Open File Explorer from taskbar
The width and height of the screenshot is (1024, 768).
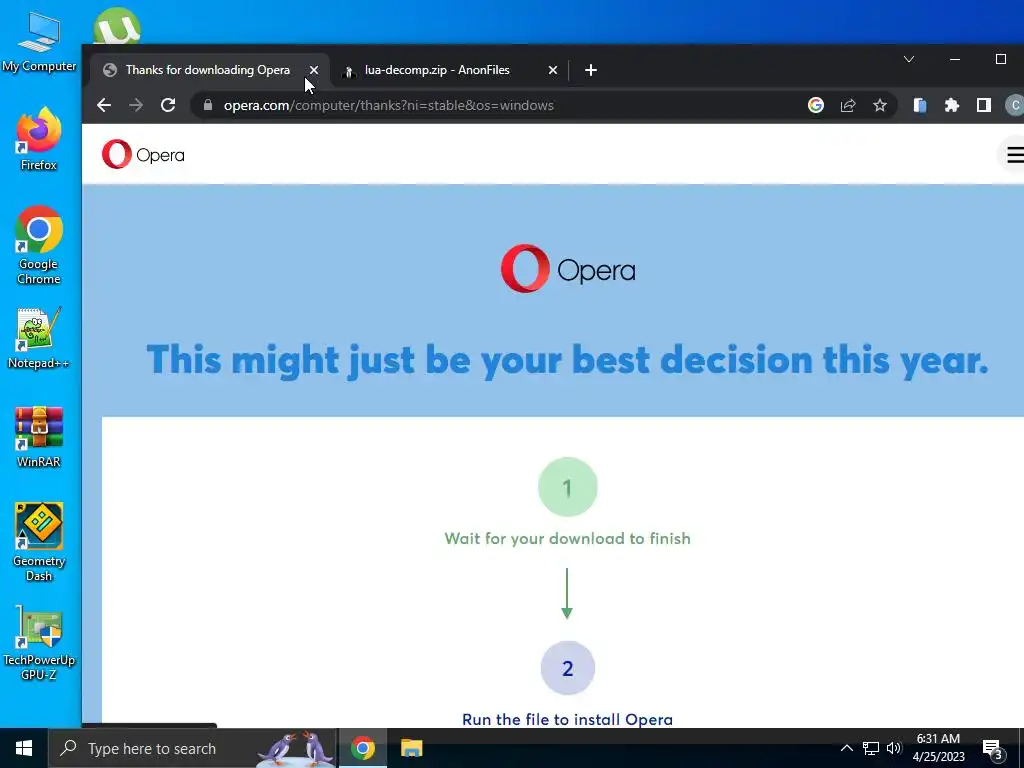(411, 748)
